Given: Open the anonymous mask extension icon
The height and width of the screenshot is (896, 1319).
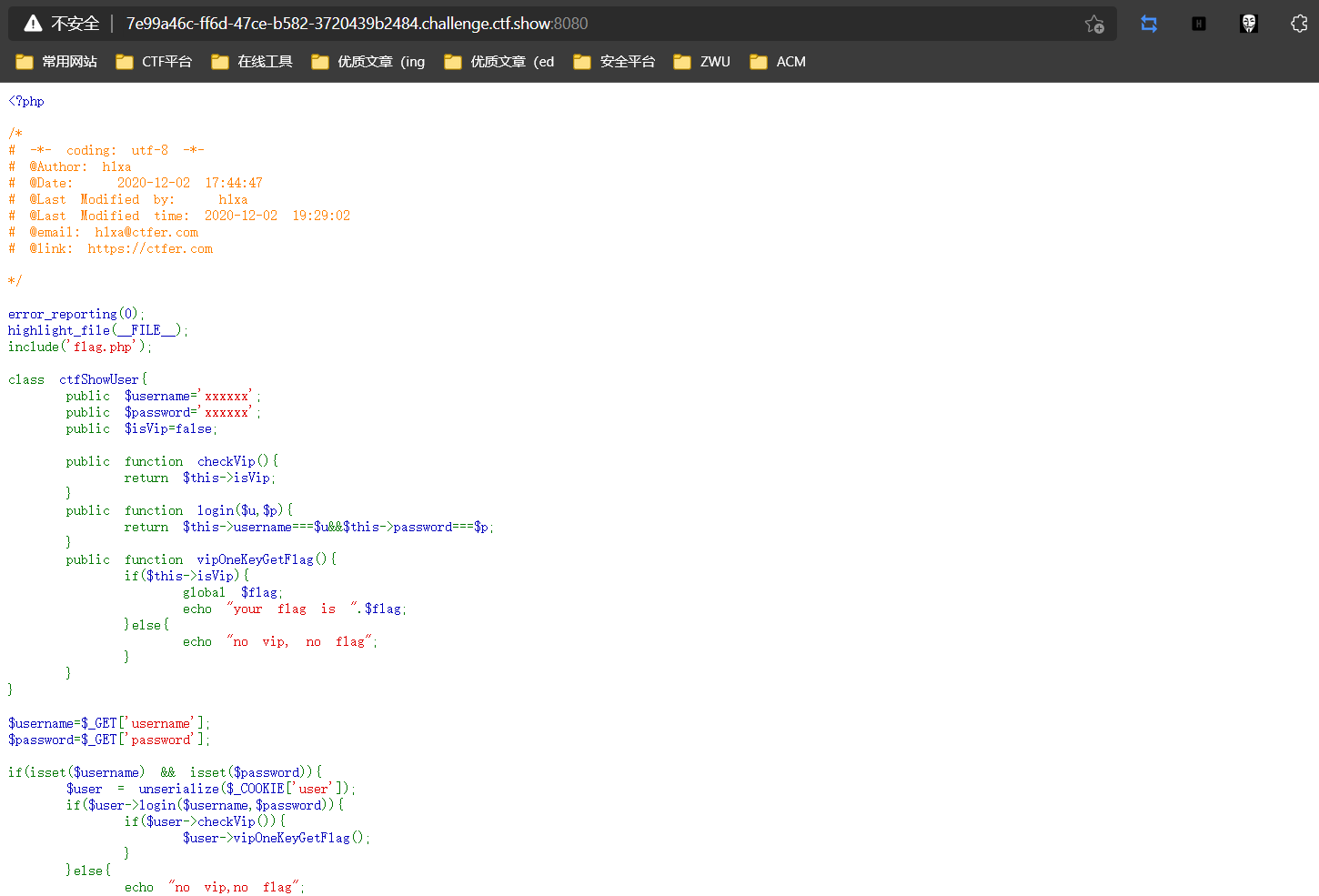Looking at the screenshot, I should pos(1249,25).
